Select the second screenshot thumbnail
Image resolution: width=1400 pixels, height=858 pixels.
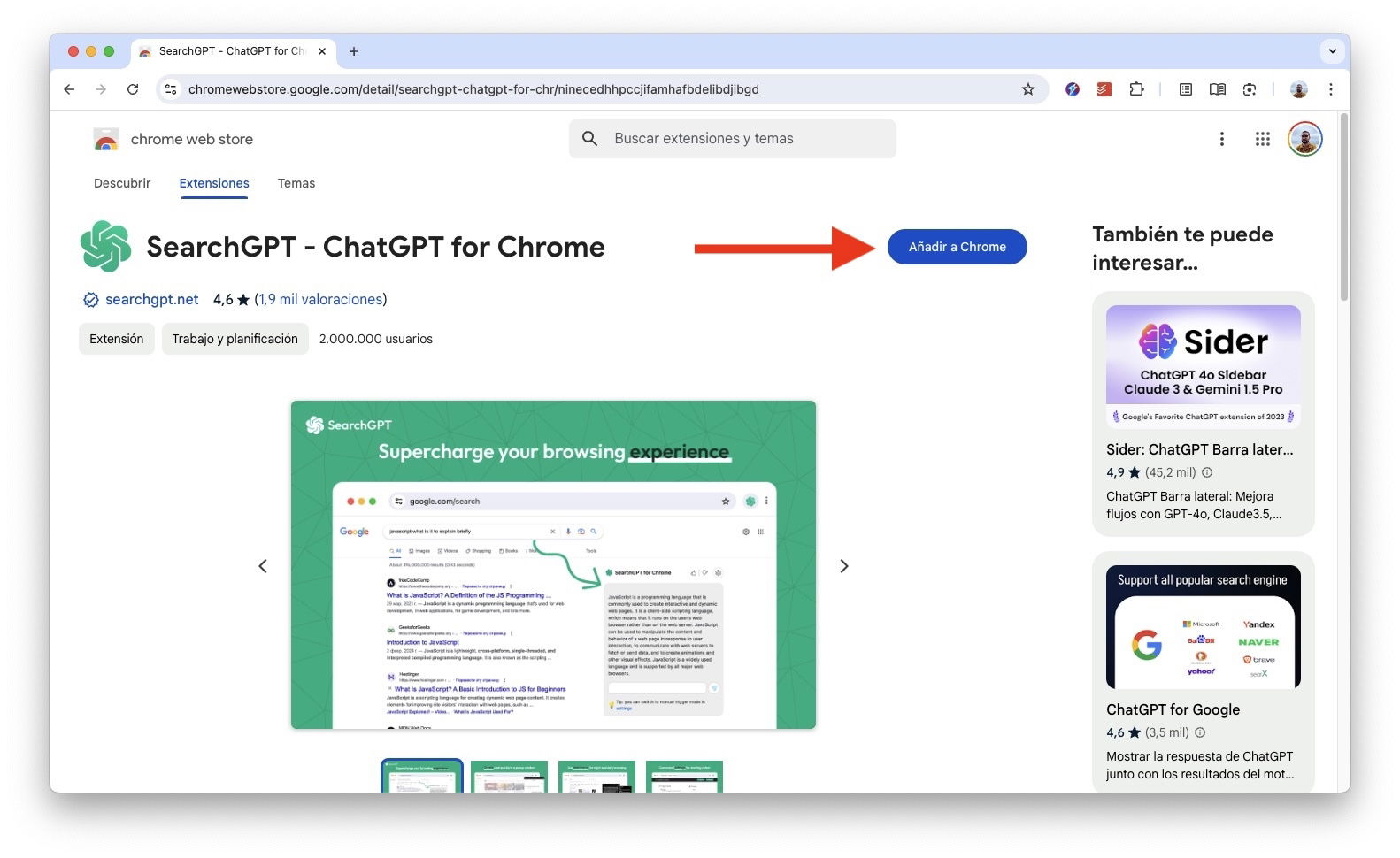509,776
